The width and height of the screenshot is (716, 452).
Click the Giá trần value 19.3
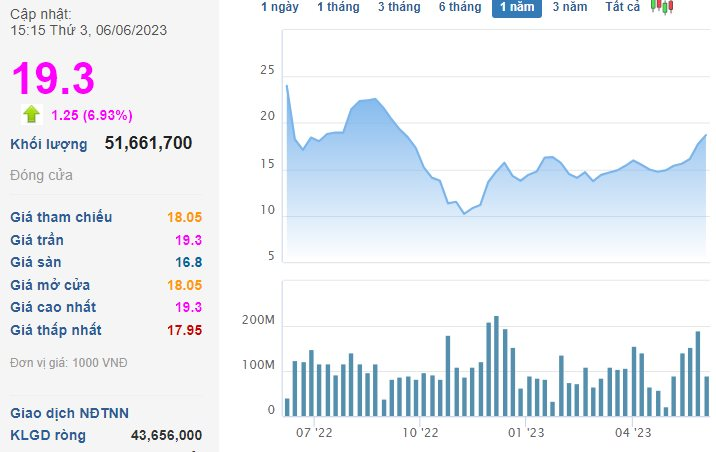189,240
